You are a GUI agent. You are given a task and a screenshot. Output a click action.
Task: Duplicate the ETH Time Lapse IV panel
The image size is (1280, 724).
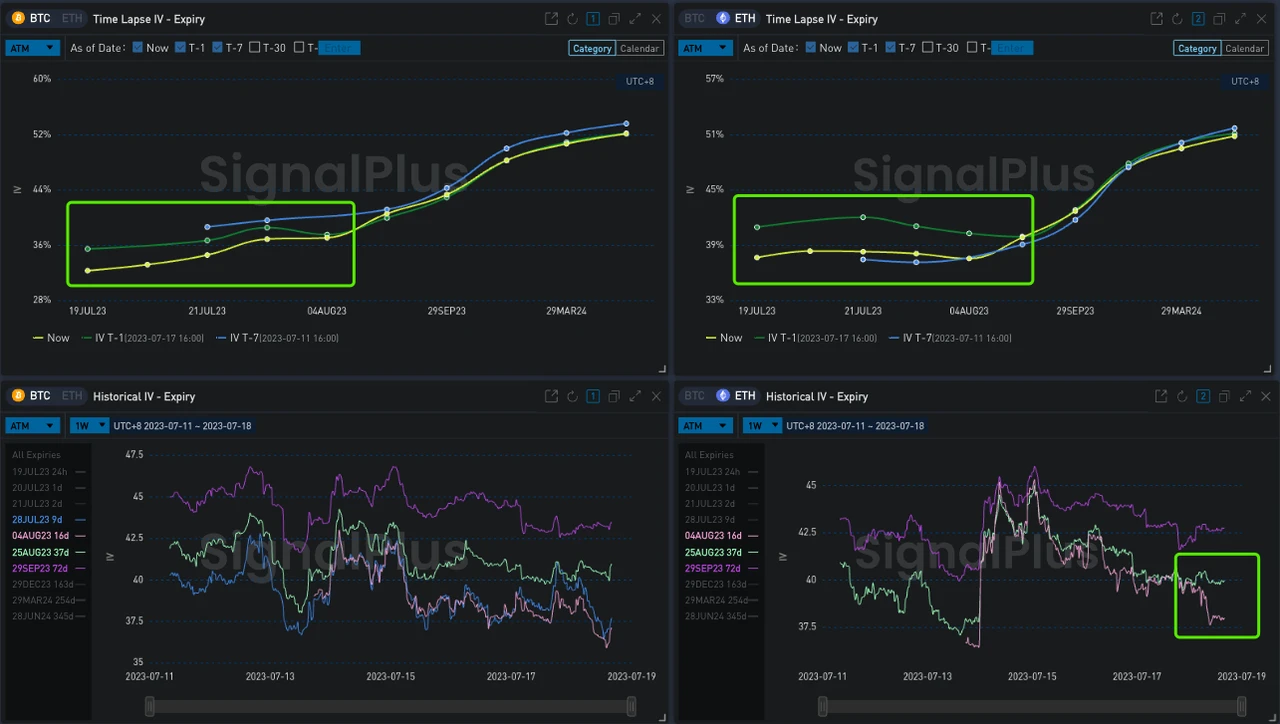[x=1219, y=19]
